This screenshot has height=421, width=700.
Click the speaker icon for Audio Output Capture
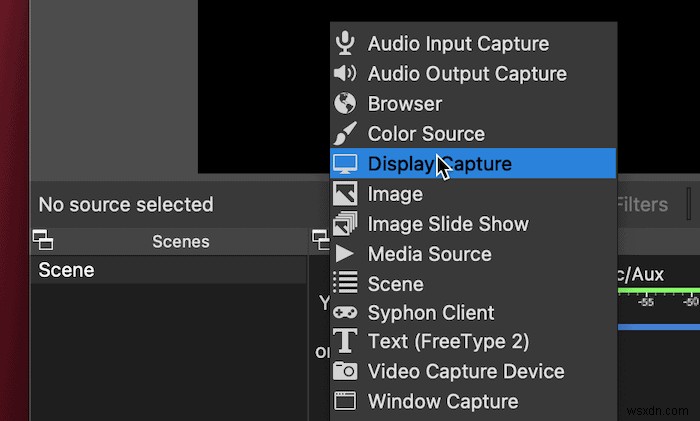point(345,73)
